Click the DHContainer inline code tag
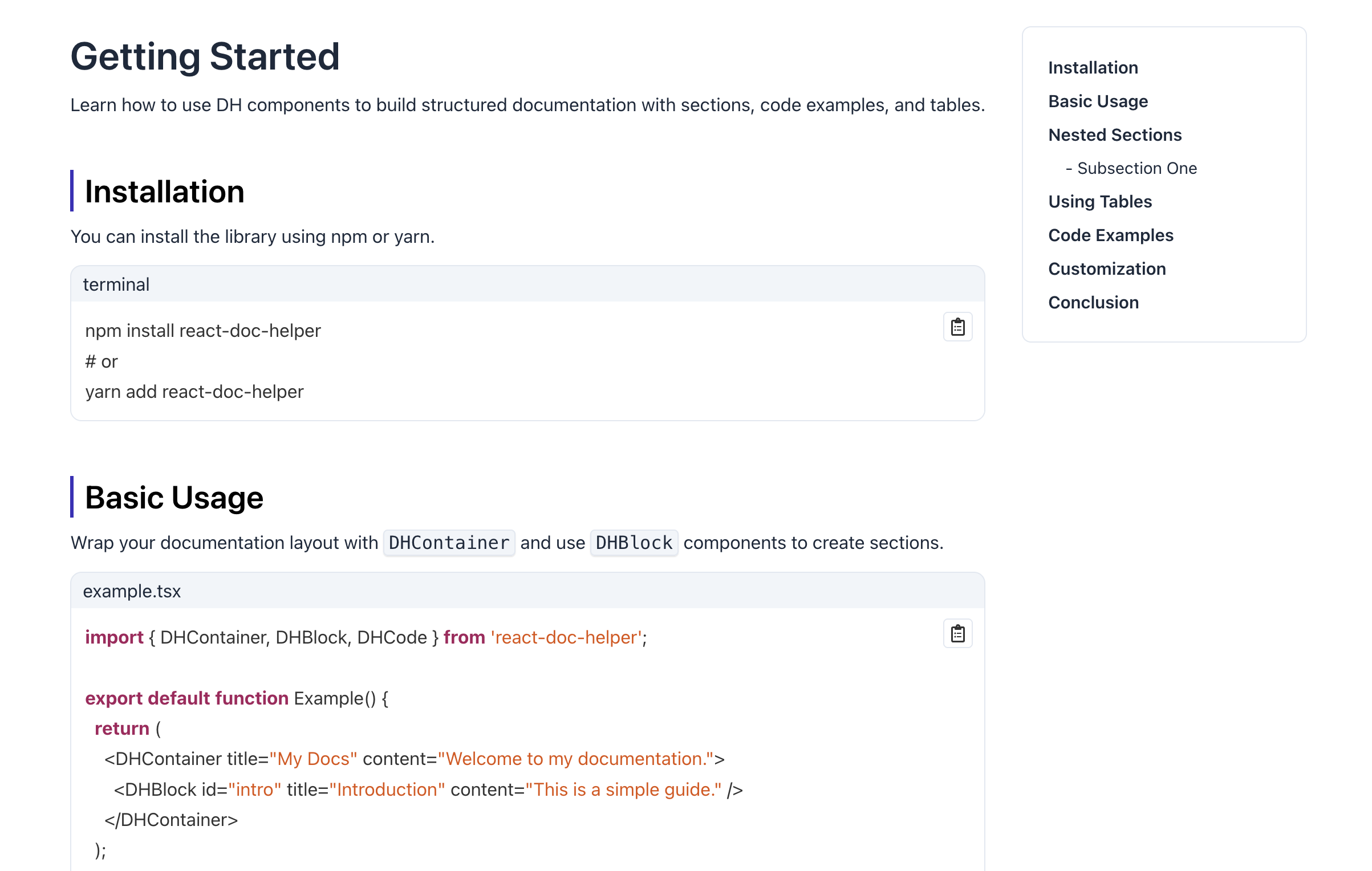This screenshot has width=1372, height=871. (x=449, y=543)
